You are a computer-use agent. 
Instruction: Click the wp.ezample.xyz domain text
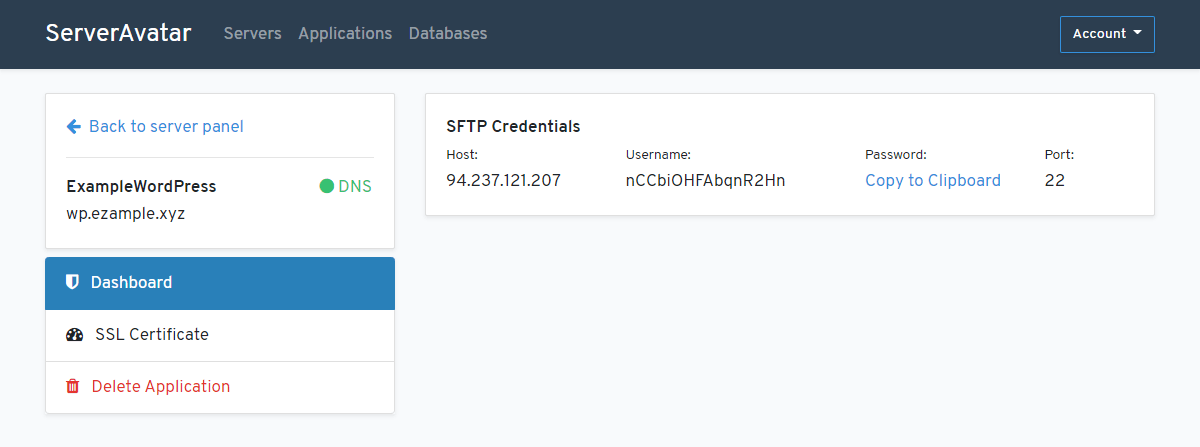125,214
